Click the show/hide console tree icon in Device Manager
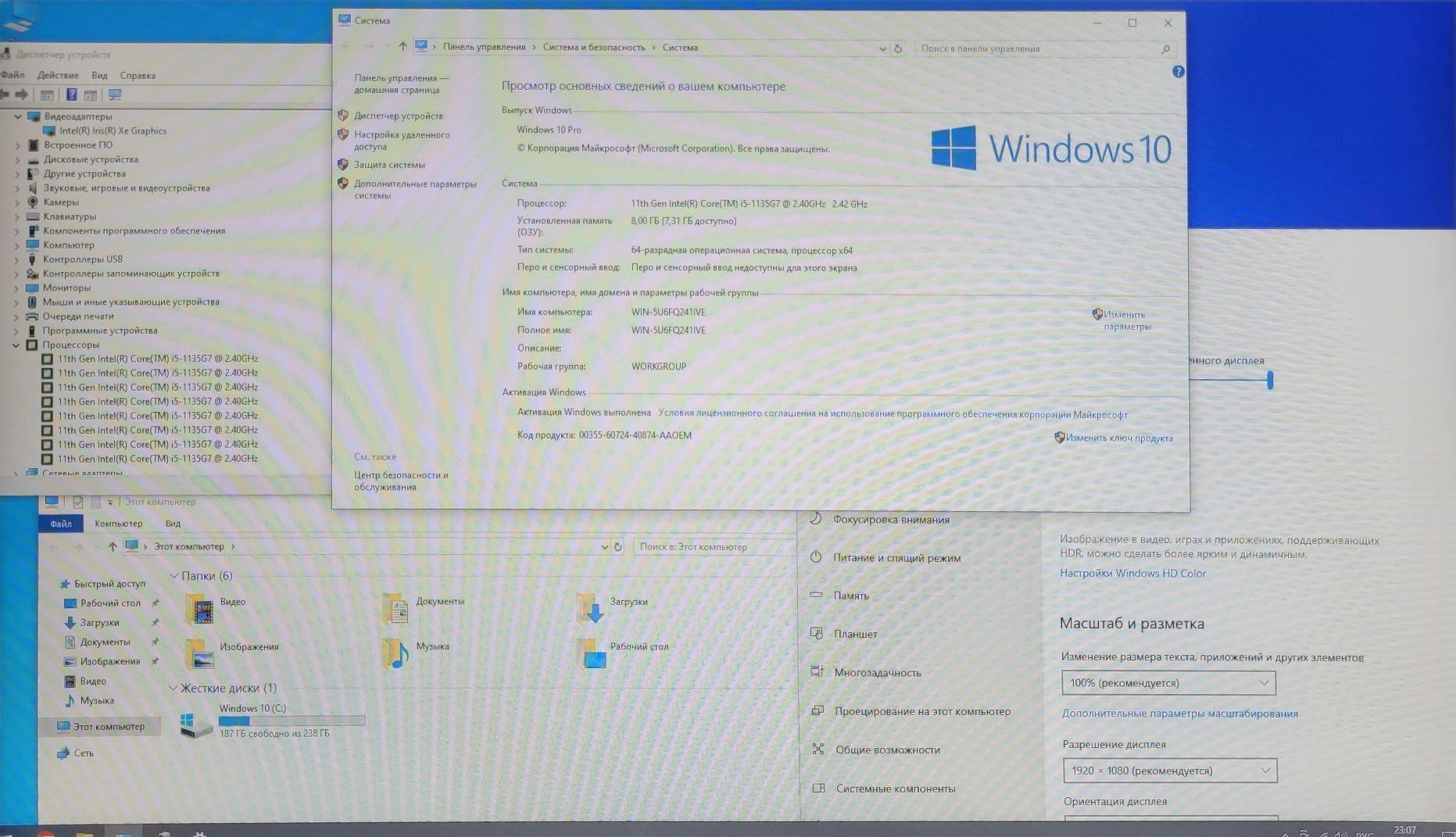 click(47, 95)
